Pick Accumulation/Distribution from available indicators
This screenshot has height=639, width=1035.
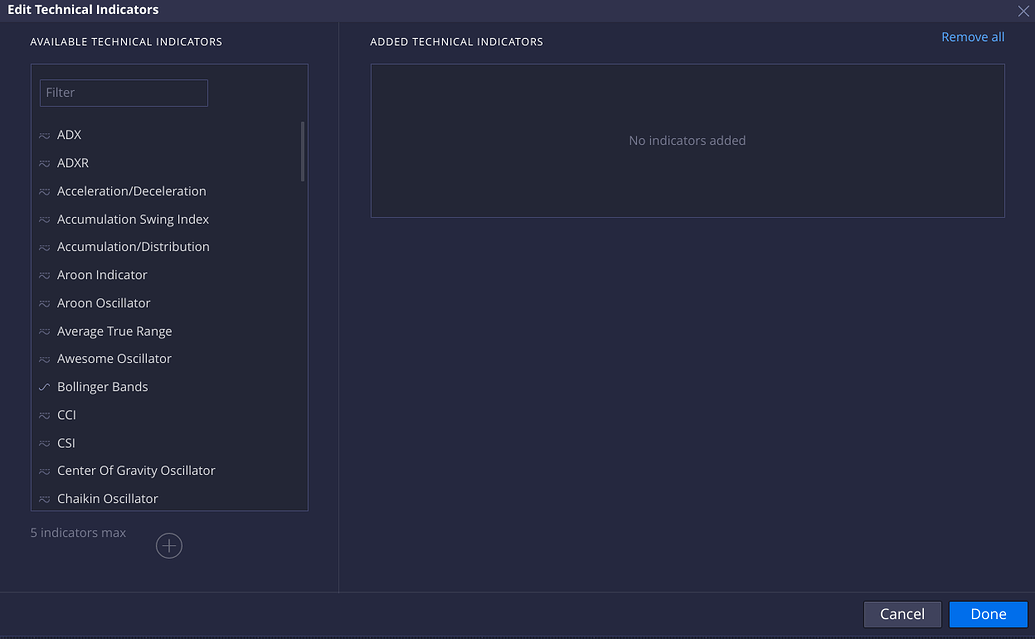[133, 246]
